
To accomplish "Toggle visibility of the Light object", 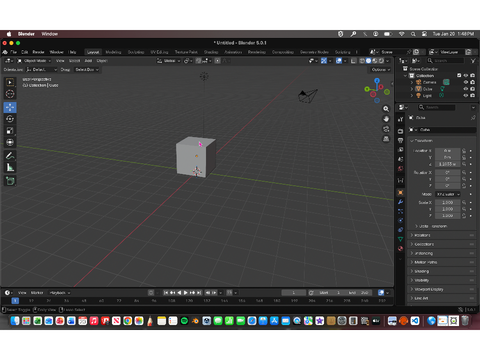I will 466,96.
